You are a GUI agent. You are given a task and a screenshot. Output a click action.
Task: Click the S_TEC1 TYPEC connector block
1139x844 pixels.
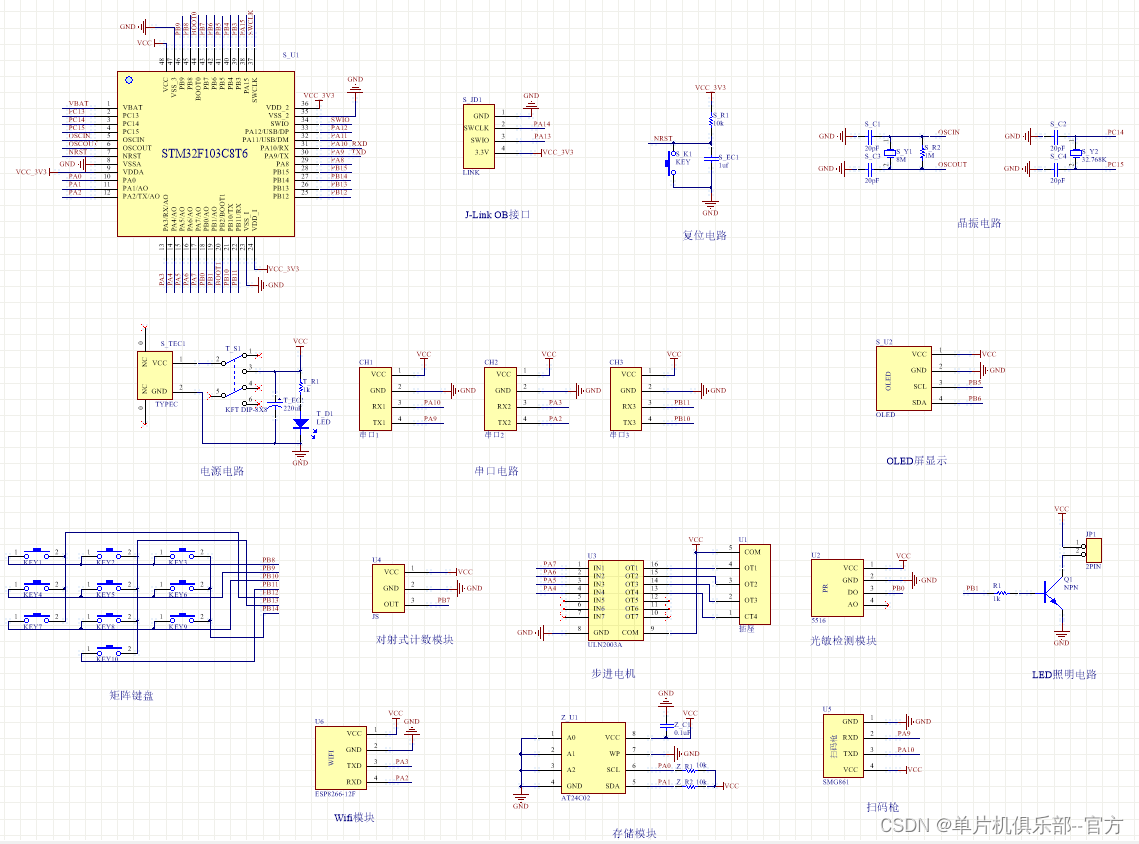[155, 376]
